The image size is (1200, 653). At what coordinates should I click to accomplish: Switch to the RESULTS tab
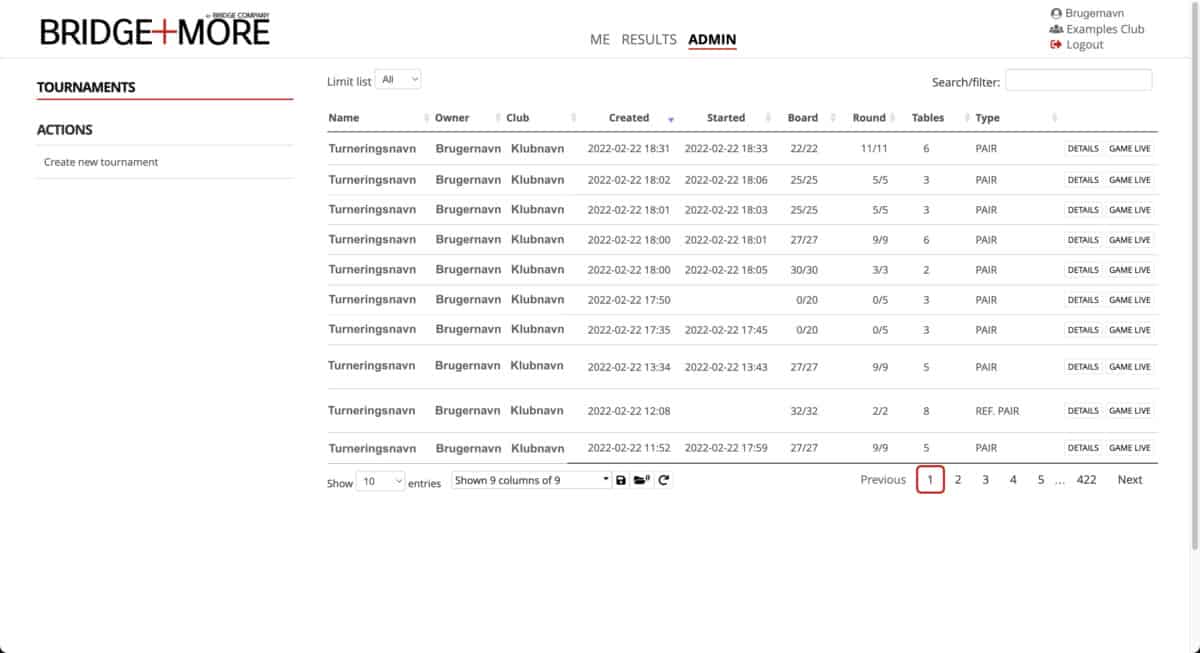pyautogui.click(x=649, y=40)
